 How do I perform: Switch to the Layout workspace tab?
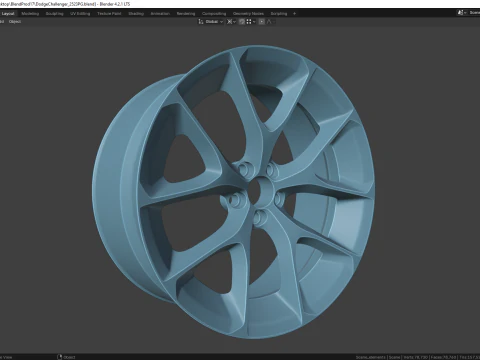pos(7,14)
